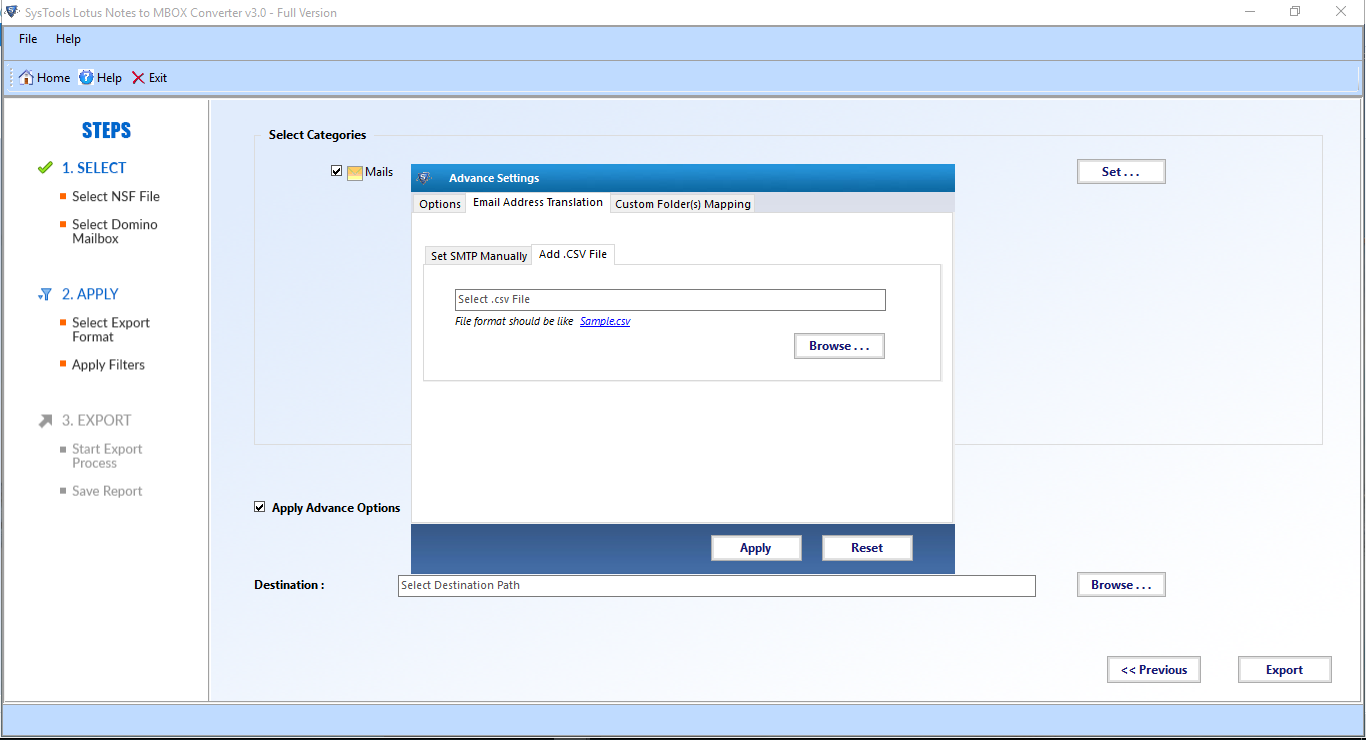
Task: Click the 3. EXPORT heading
Action: click(96, 421)
